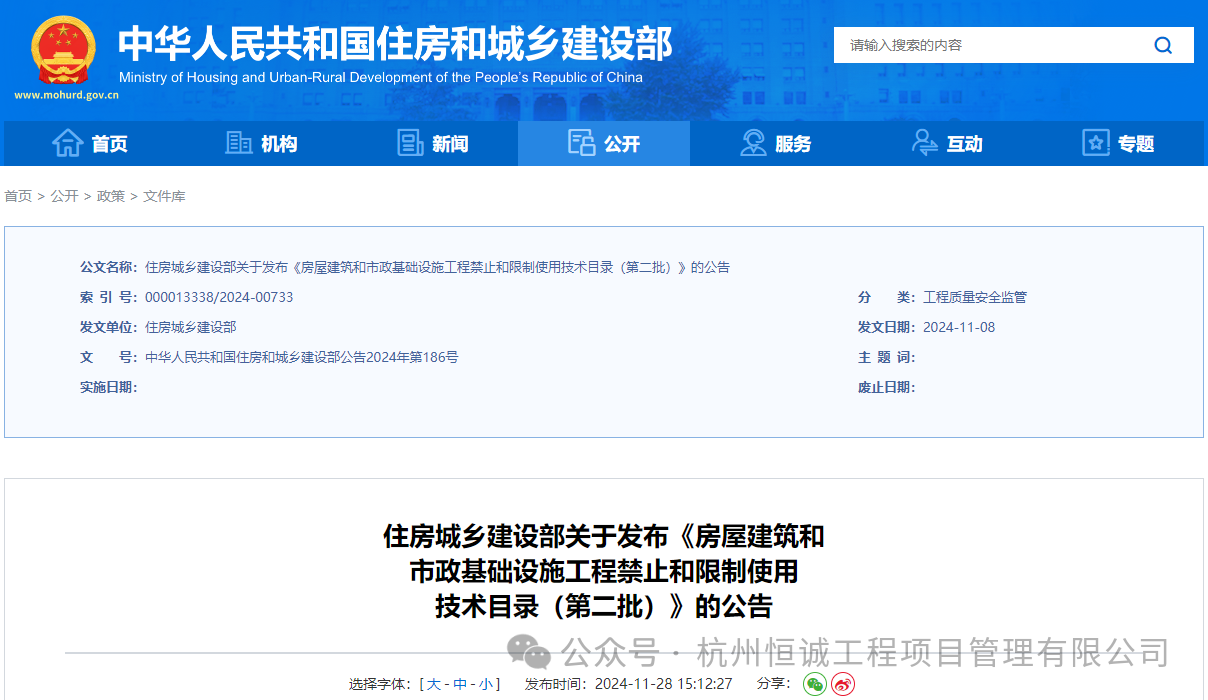Click the national emblem logo
The width and height of the screenshot is (1208, 700).
click(63, 50)
